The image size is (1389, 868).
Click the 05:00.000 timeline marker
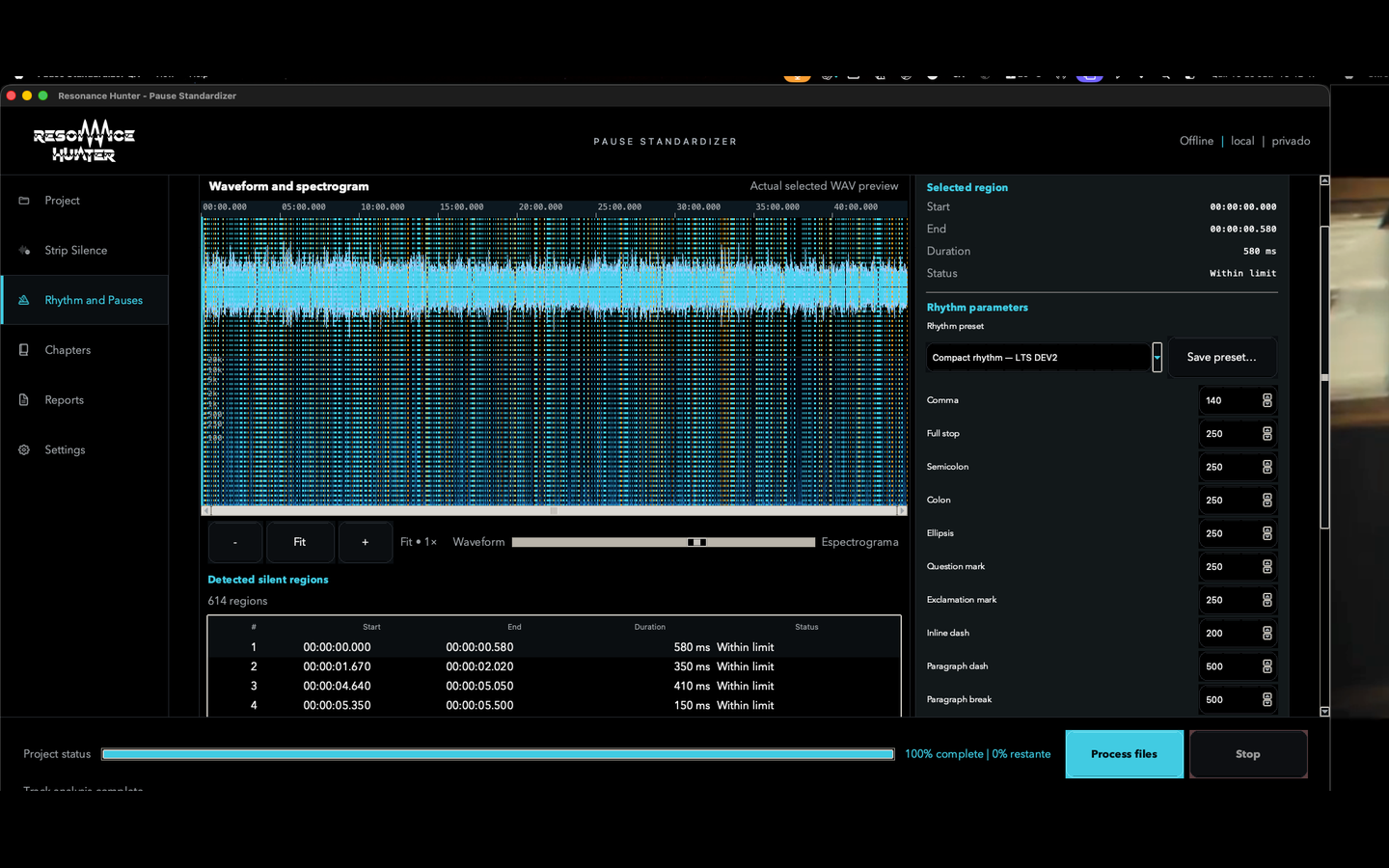303,206
